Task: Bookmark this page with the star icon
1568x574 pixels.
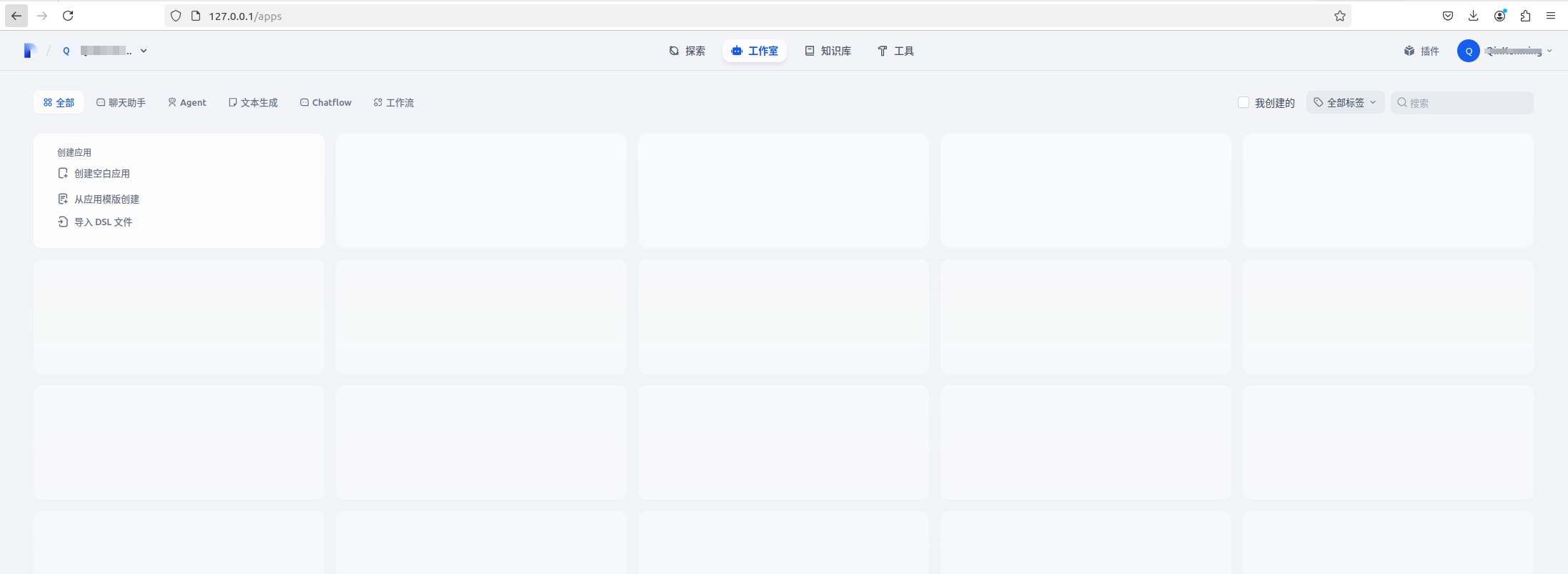Action: [1340, 16]
